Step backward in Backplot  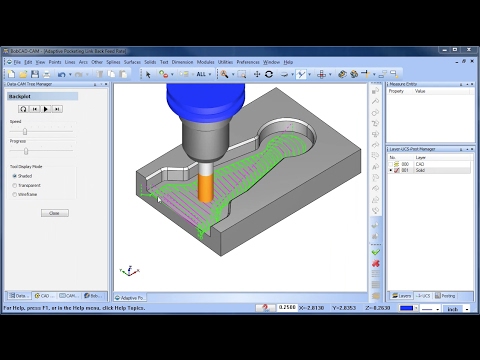pos(35,109)
